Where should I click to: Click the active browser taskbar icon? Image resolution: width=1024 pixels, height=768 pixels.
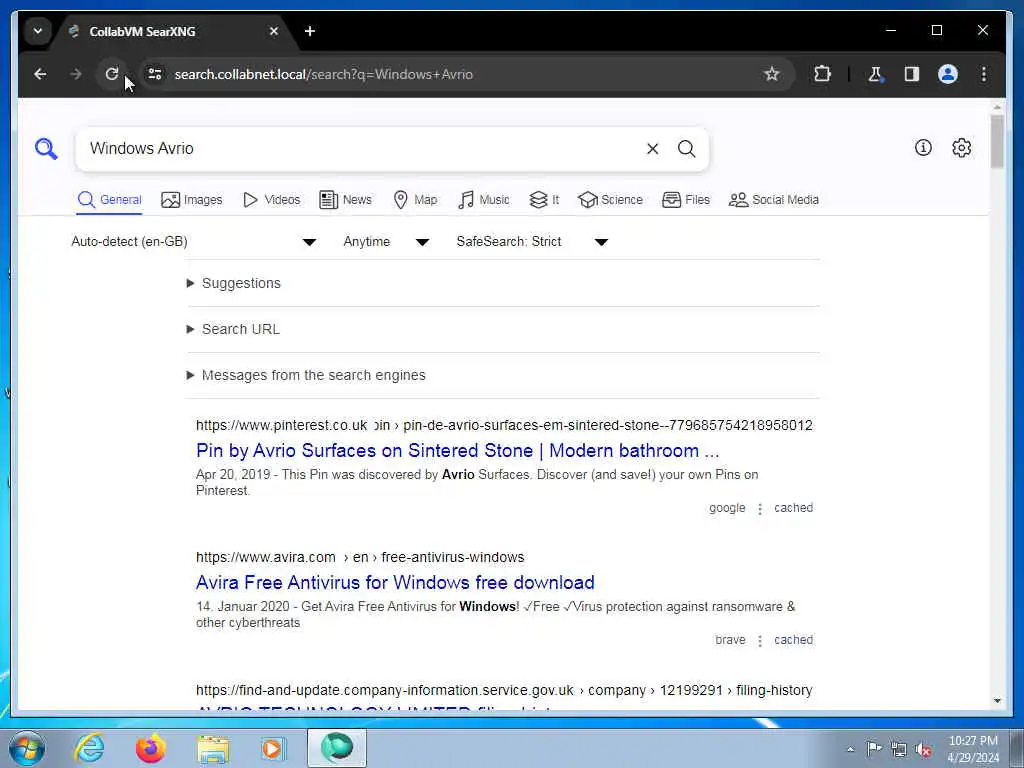(x=337, y=748)
